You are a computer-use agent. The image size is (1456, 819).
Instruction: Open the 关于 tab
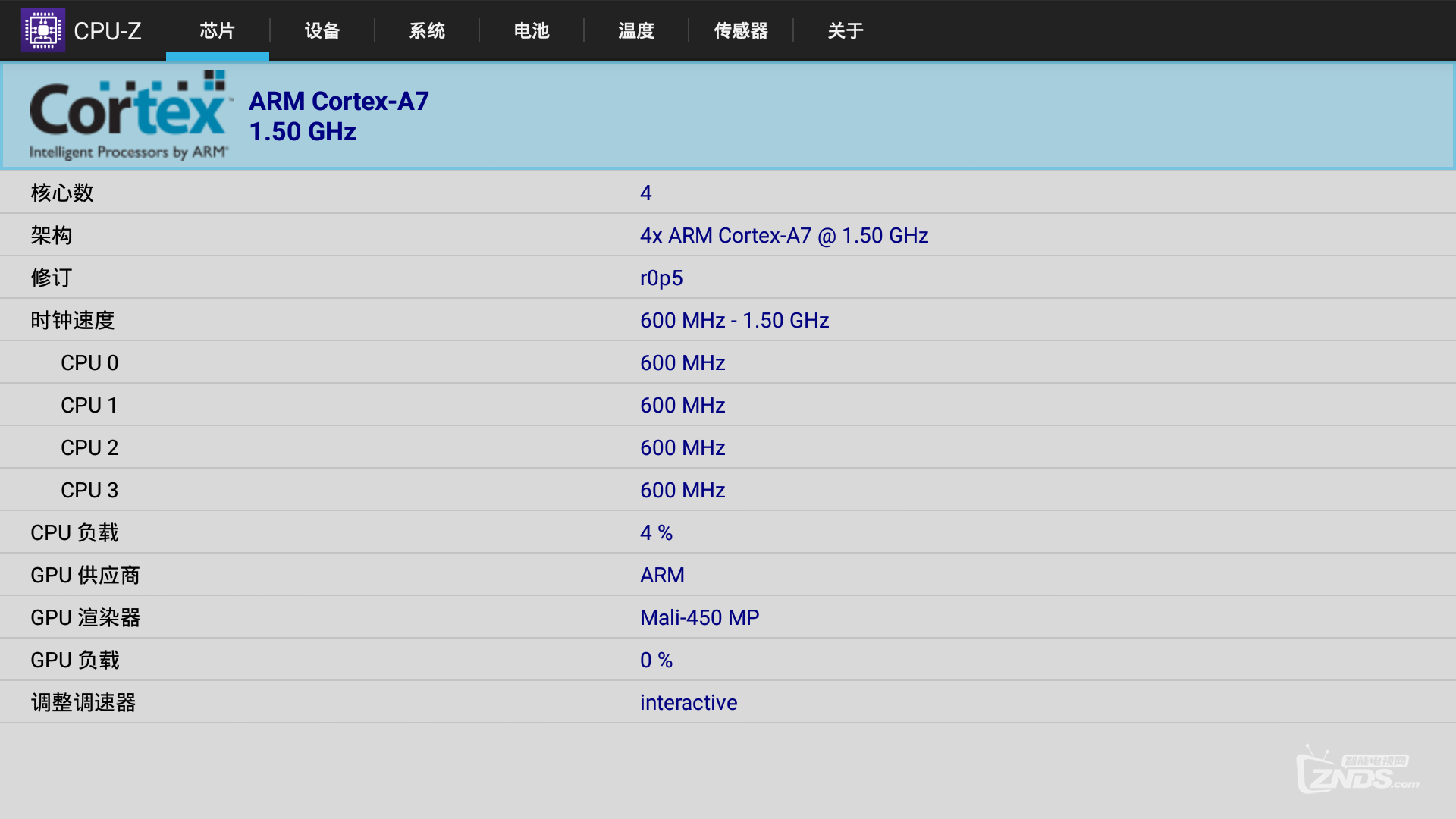846,30
